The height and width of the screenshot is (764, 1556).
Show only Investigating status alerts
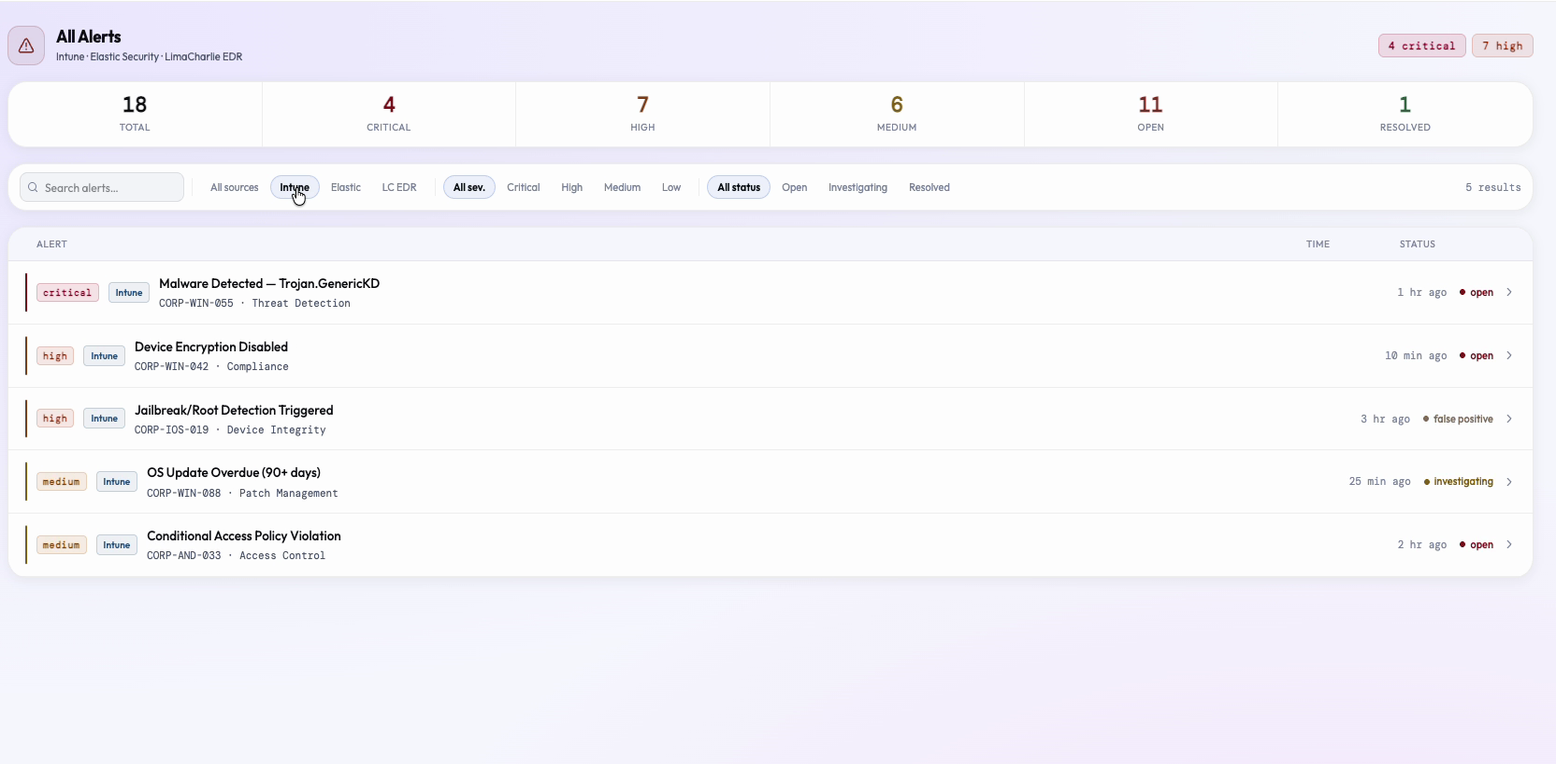coord(858,187)
